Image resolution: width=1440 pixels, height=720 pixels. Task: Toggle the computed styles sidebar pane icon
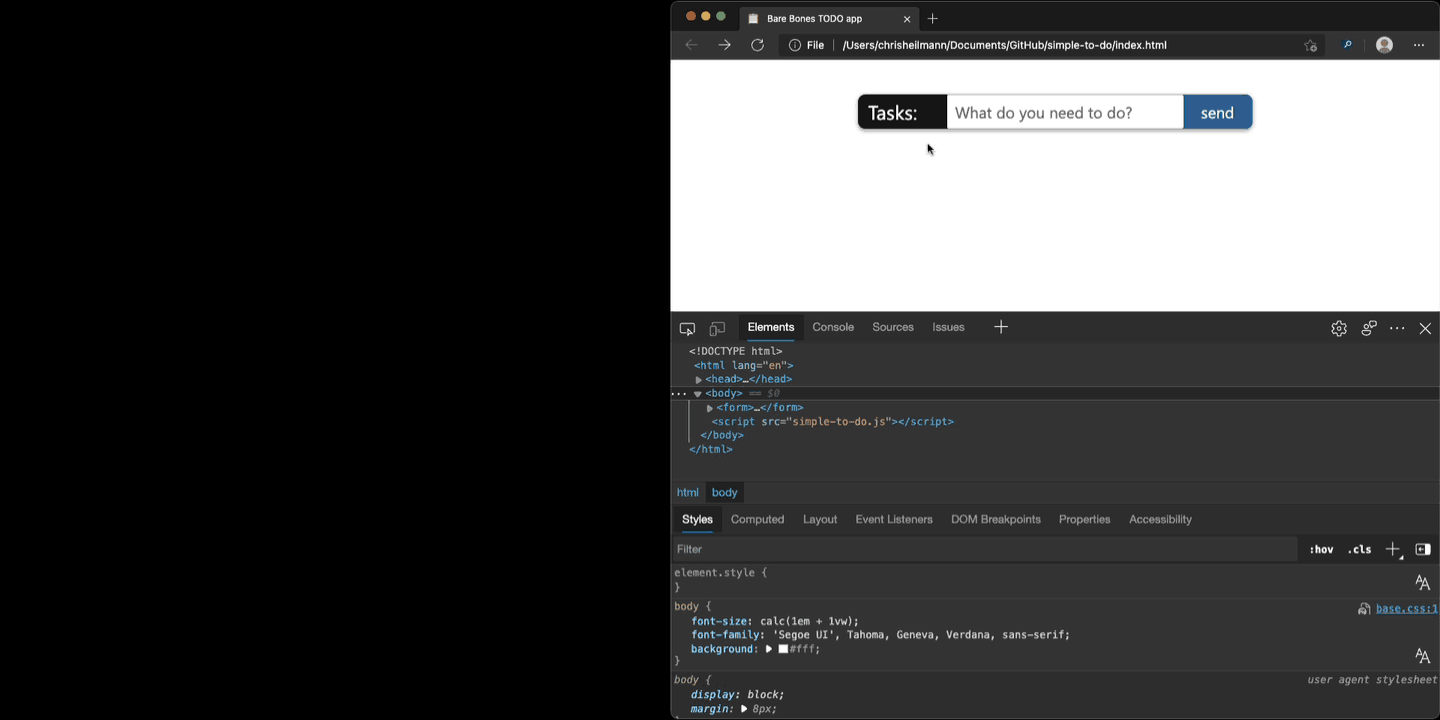click(1423, 549)
